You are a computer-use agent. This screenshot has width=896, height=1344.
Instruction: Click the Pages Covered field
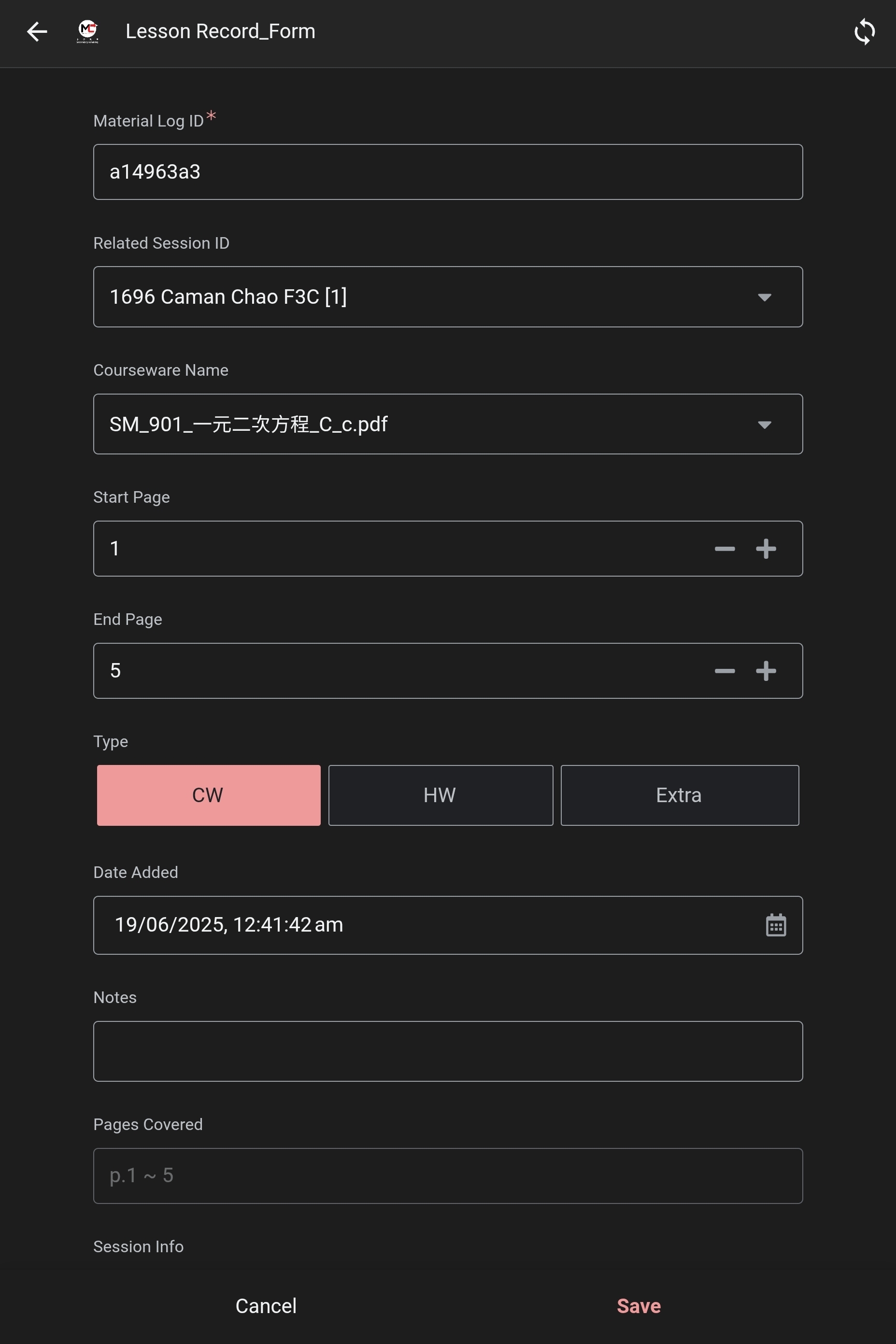(448, 1175)
